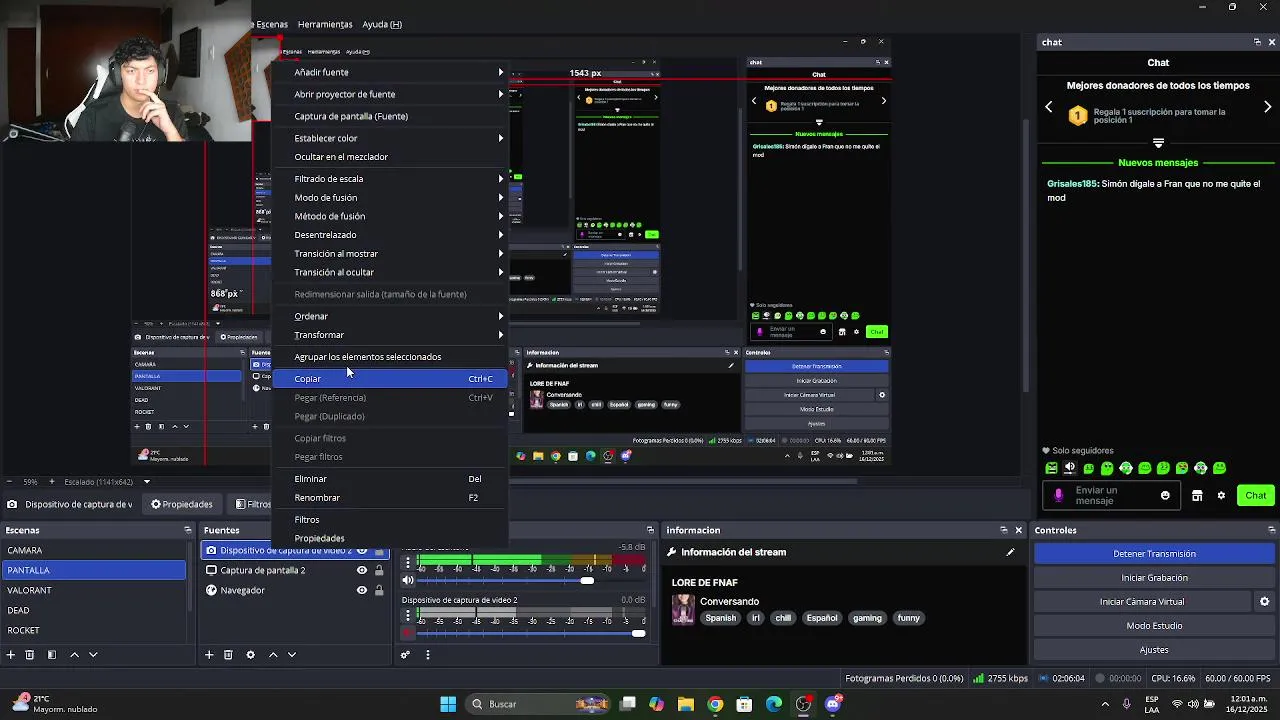1280x720 pixels.
Task: Open the chat shop icon
Action: (x=1197, y=495)
